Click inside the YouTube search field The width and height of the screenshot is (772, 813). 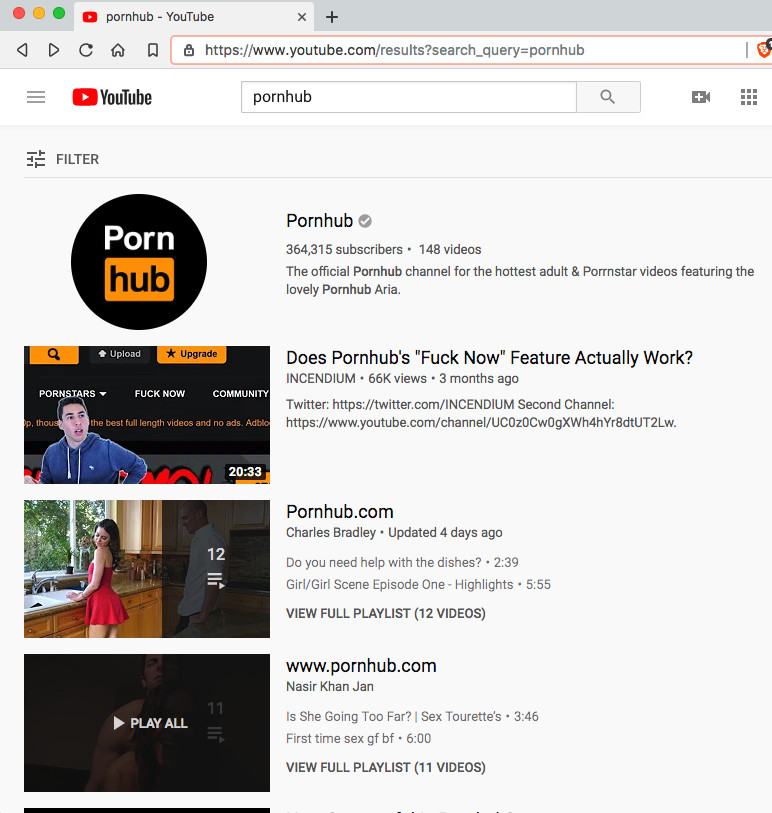408,97
